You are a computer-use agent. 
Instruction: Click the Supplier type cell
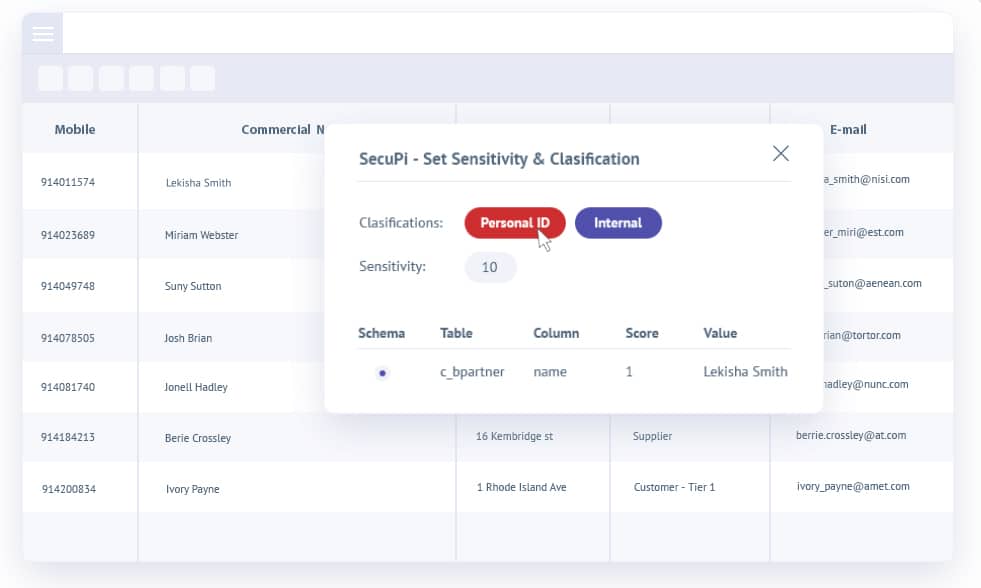pos(652,436)
